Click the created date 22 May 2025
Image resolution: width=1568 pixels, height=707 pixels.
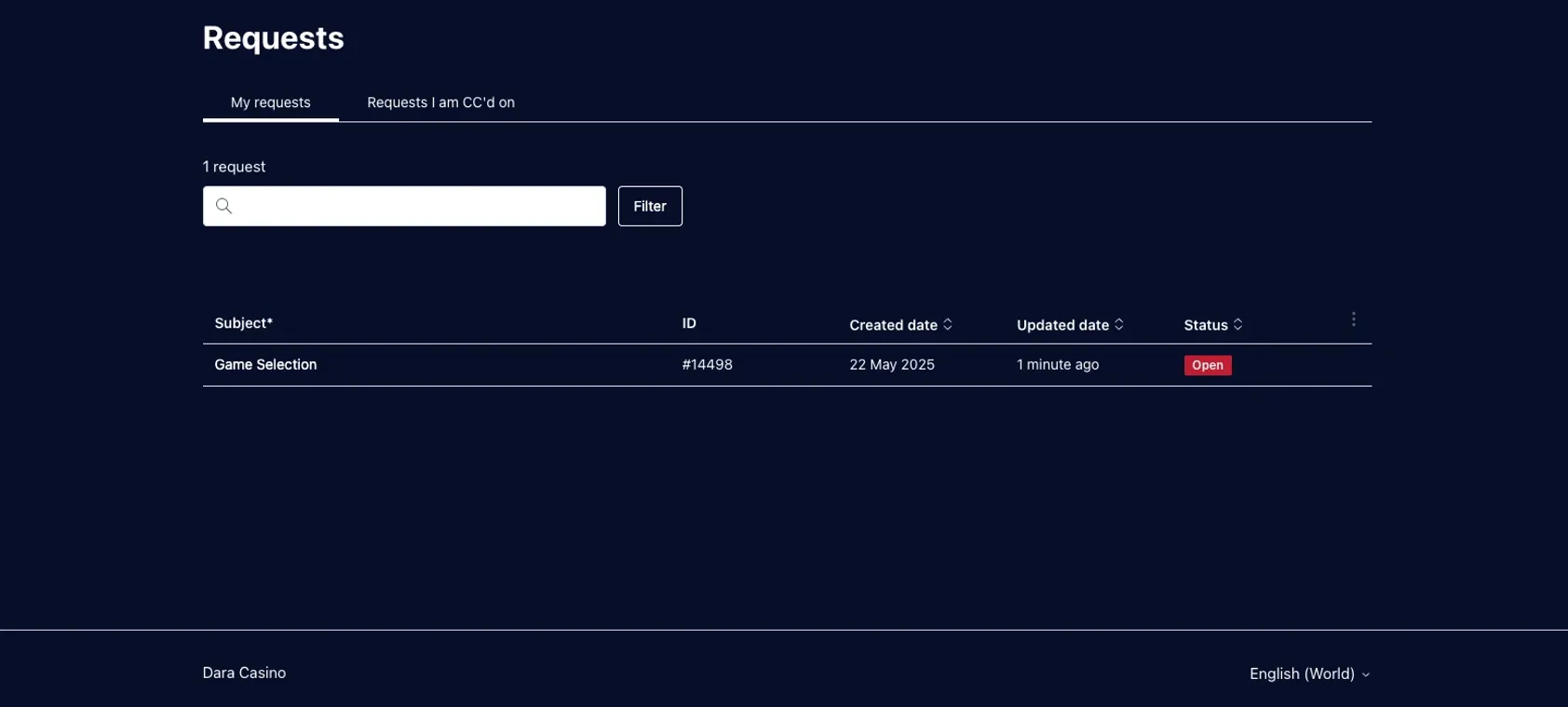pyautogui.click(x=892, y=365)
